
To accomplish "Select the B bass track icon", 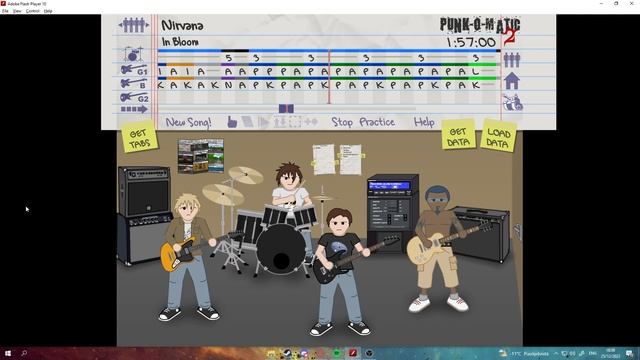I will [133, 83].
